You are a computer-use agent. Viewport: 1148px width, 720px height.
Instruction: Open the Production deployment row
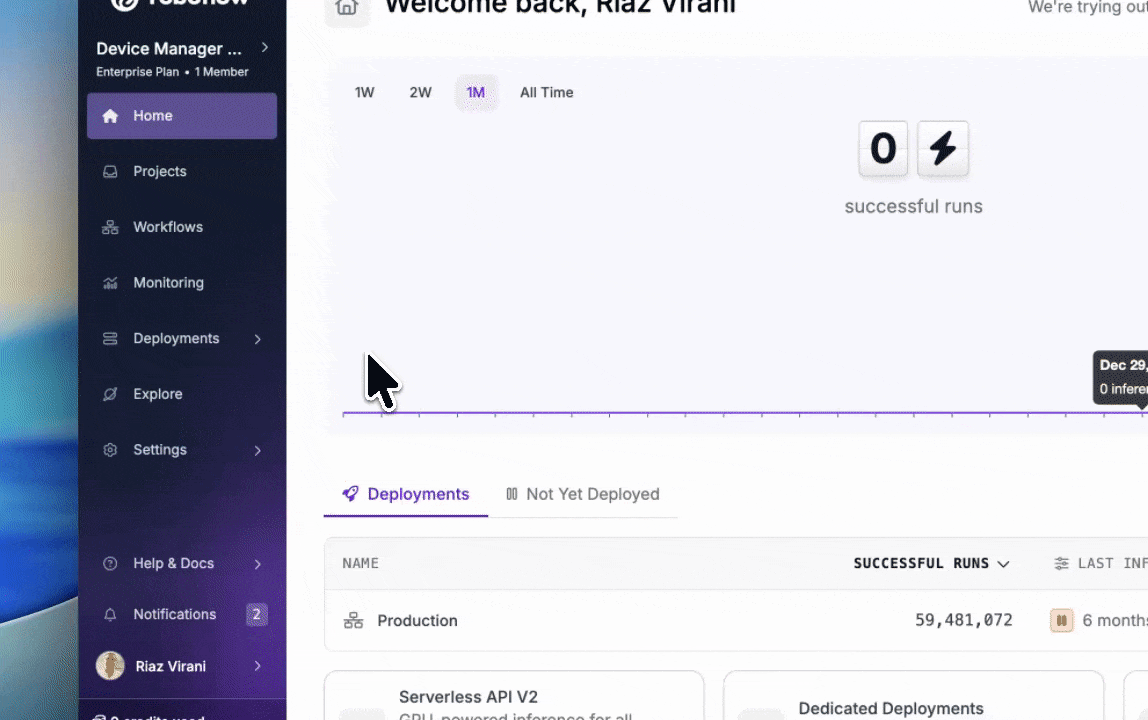417,621
